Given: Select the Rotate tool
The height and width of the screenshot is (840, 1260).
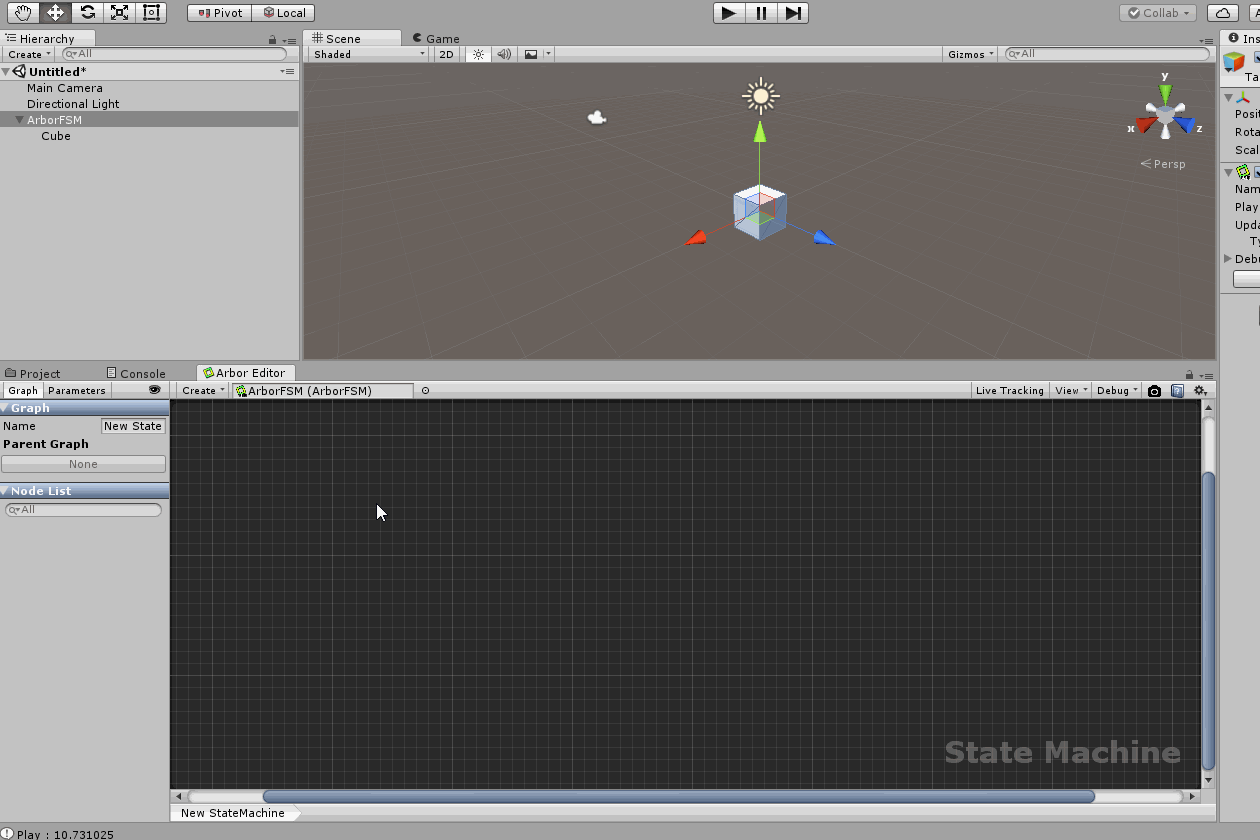Looking at the screenshot, I should click(x=88, y=12).
